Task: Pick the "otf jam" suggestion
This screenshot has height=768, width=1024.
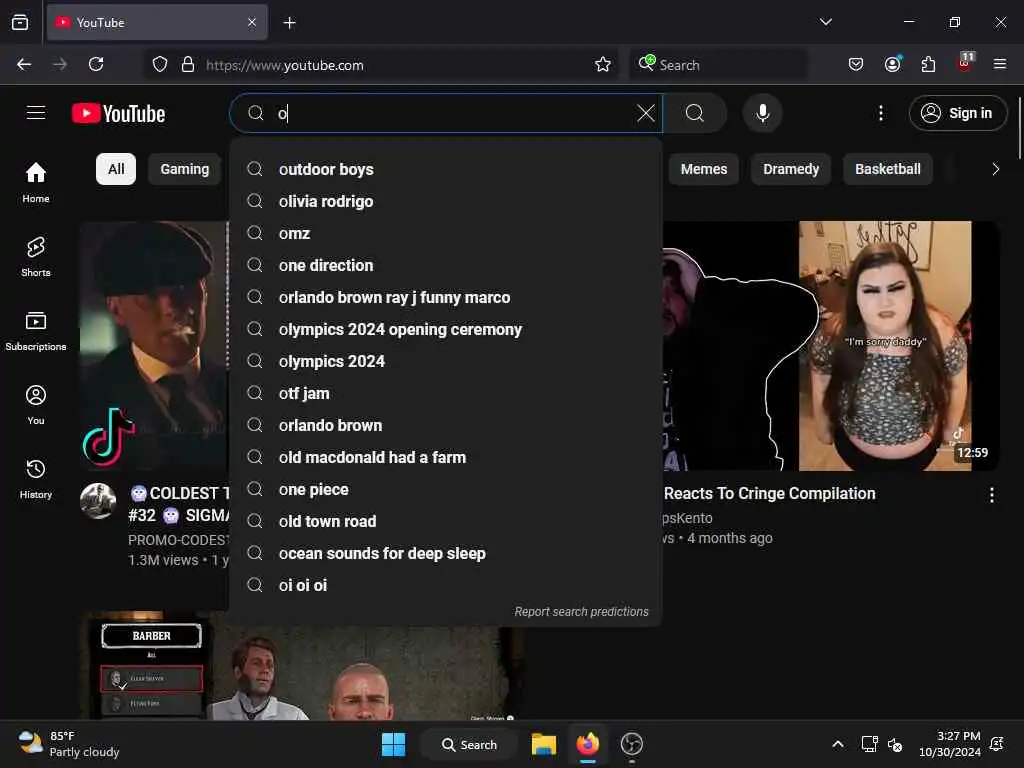Action: click(446, 393)
